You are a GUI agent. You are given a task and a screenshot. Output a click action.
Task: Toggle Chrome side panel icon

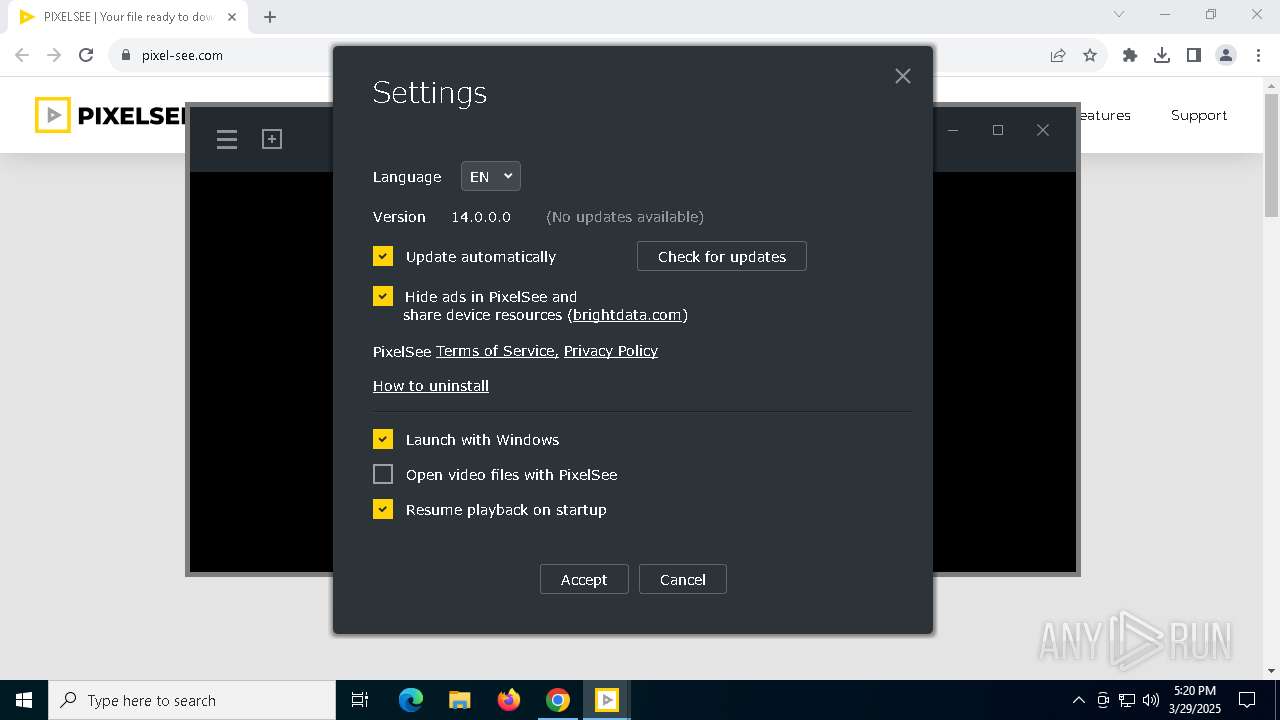pyautogui.click(x=1194, y=55)
